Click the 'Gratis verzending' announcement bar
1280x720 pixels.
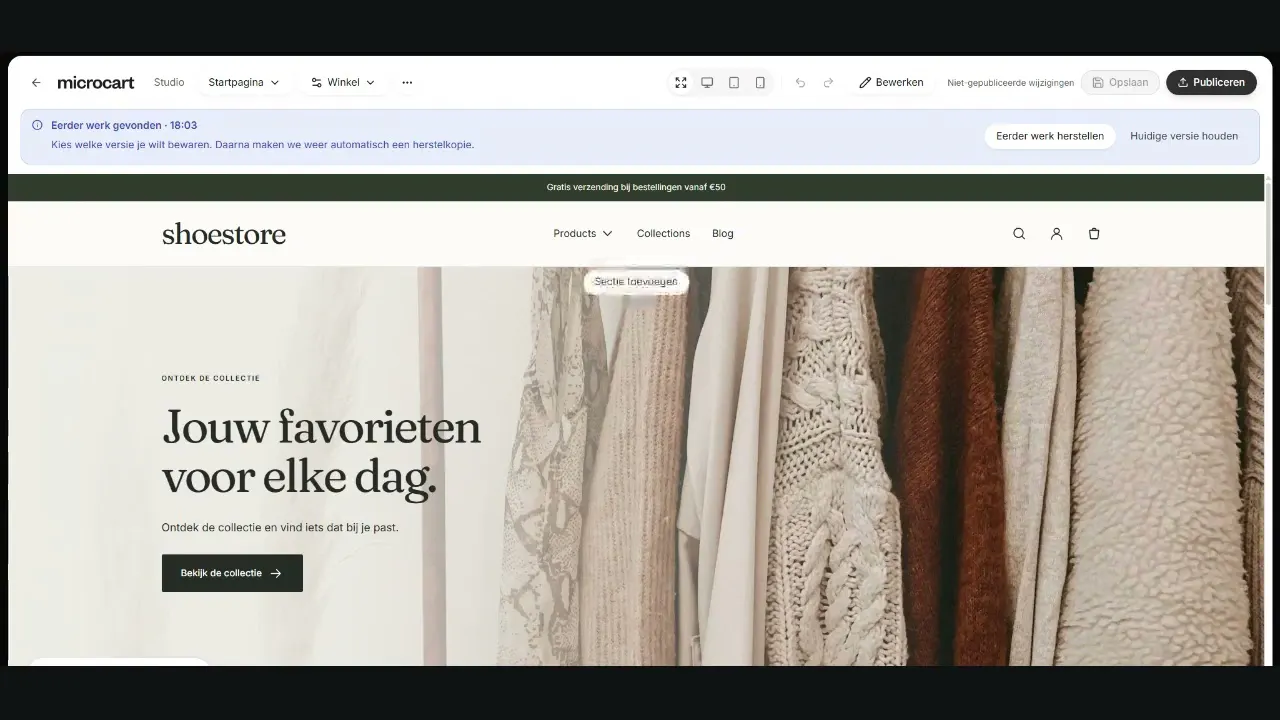click(636, 188)
